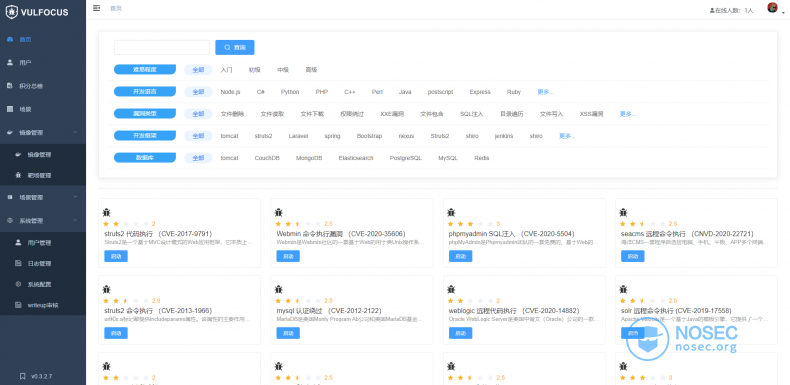790x385 pixels.
Task: Select 全部 in the 漏洞类型 filter row
Action: pos(198,114)
